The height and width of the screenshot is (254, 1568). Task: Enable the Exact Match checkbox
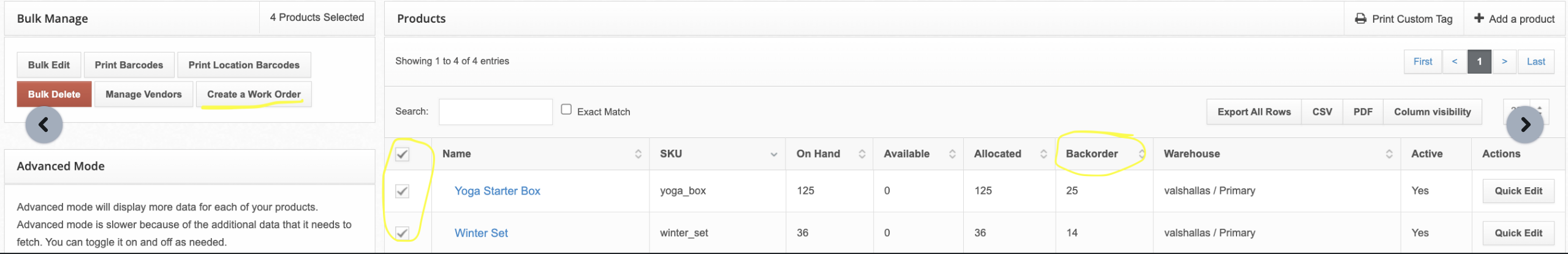pyautogui.click(x=566, y=109)
